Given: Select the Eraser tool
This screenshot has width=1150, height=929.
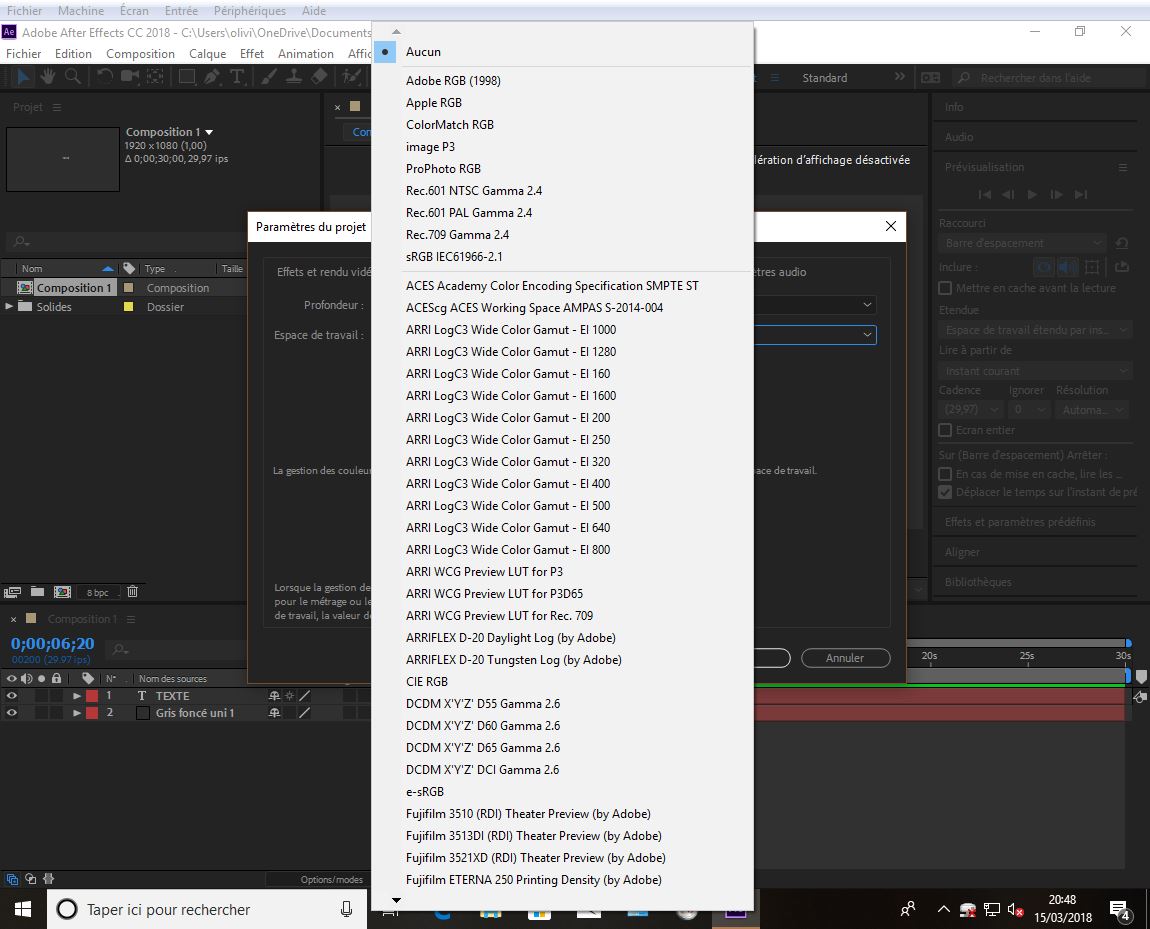Looking at the screenshot, I should coord(319,76).
